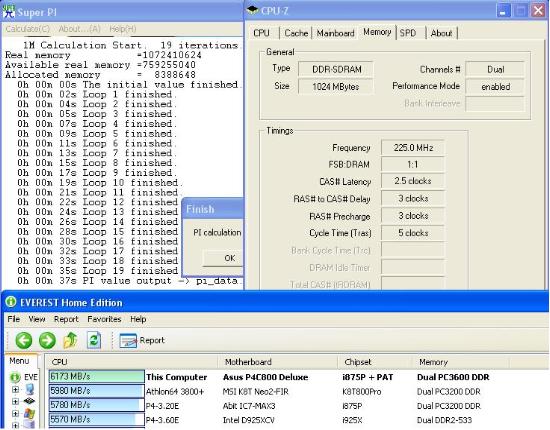
Task: Click OK in the Finish dialog
Action: [x=223, y=258]
